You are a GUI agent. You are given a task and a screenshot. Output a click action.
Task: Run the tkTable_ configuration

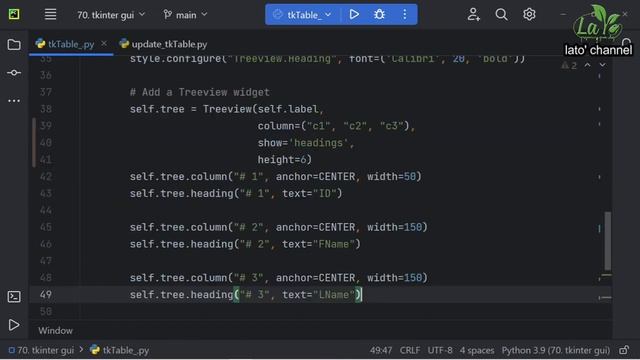(x=354, y=15)
